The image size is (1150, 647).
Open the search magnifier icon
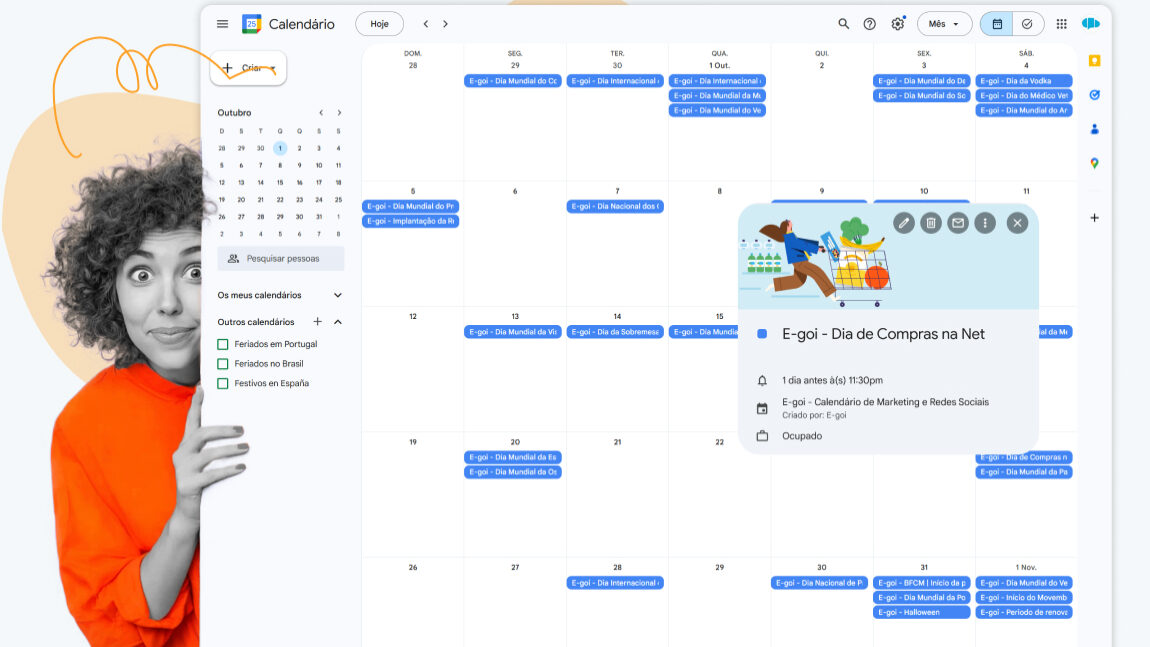click(x=844, y=24)
